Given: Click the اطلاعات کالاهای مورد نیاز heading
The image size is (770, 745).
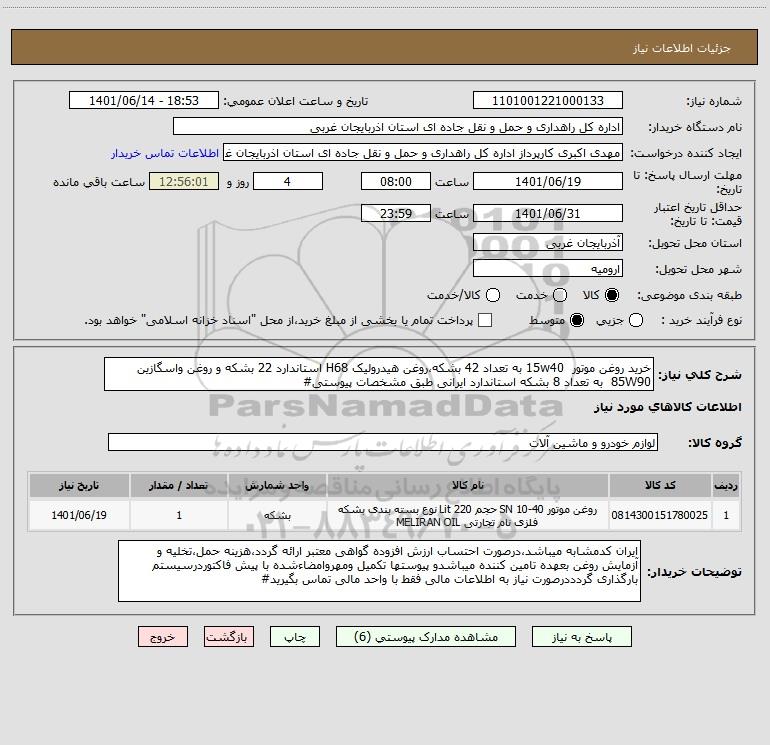Looking at the screenshot, I should coord(668,407).
